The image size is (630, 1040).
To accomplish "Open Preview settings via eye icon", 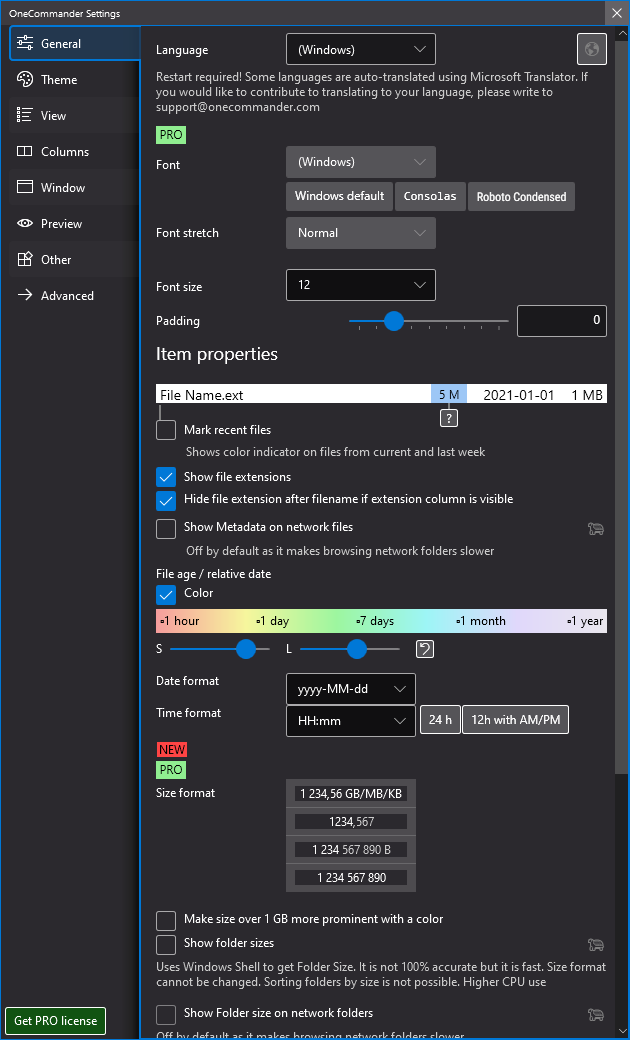I will 25,224.
